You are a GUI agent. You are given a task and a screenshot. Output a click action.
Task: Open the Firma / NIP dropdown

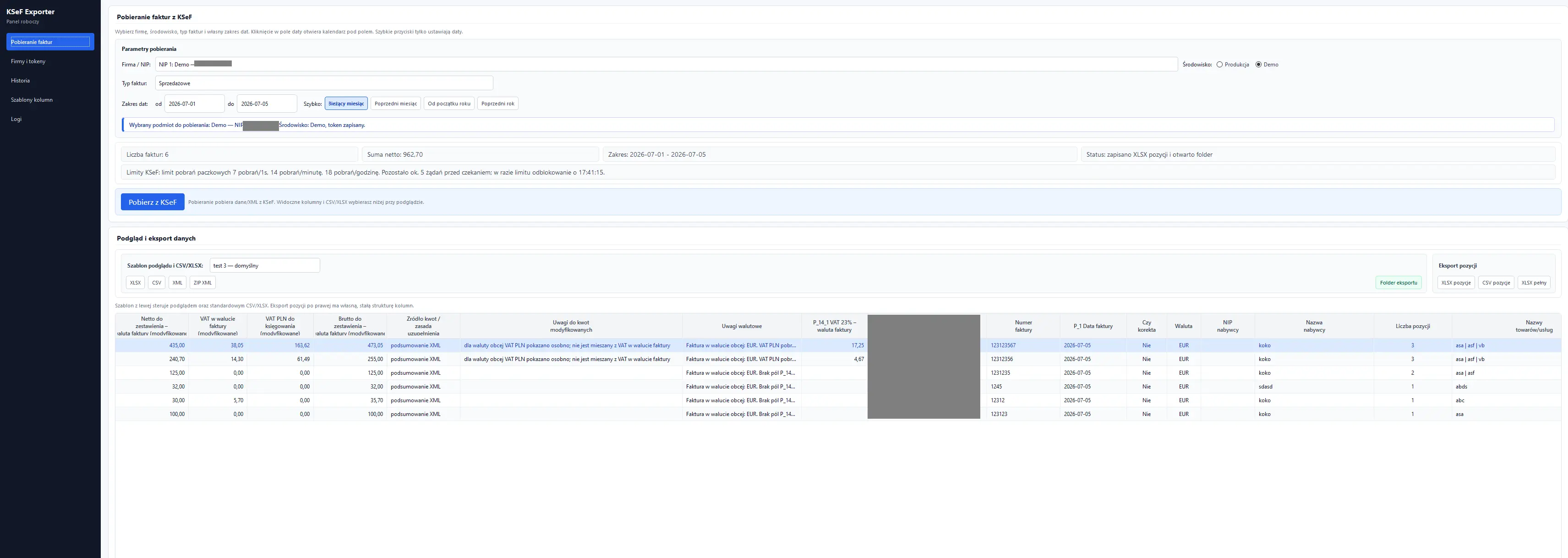point(666,65)
